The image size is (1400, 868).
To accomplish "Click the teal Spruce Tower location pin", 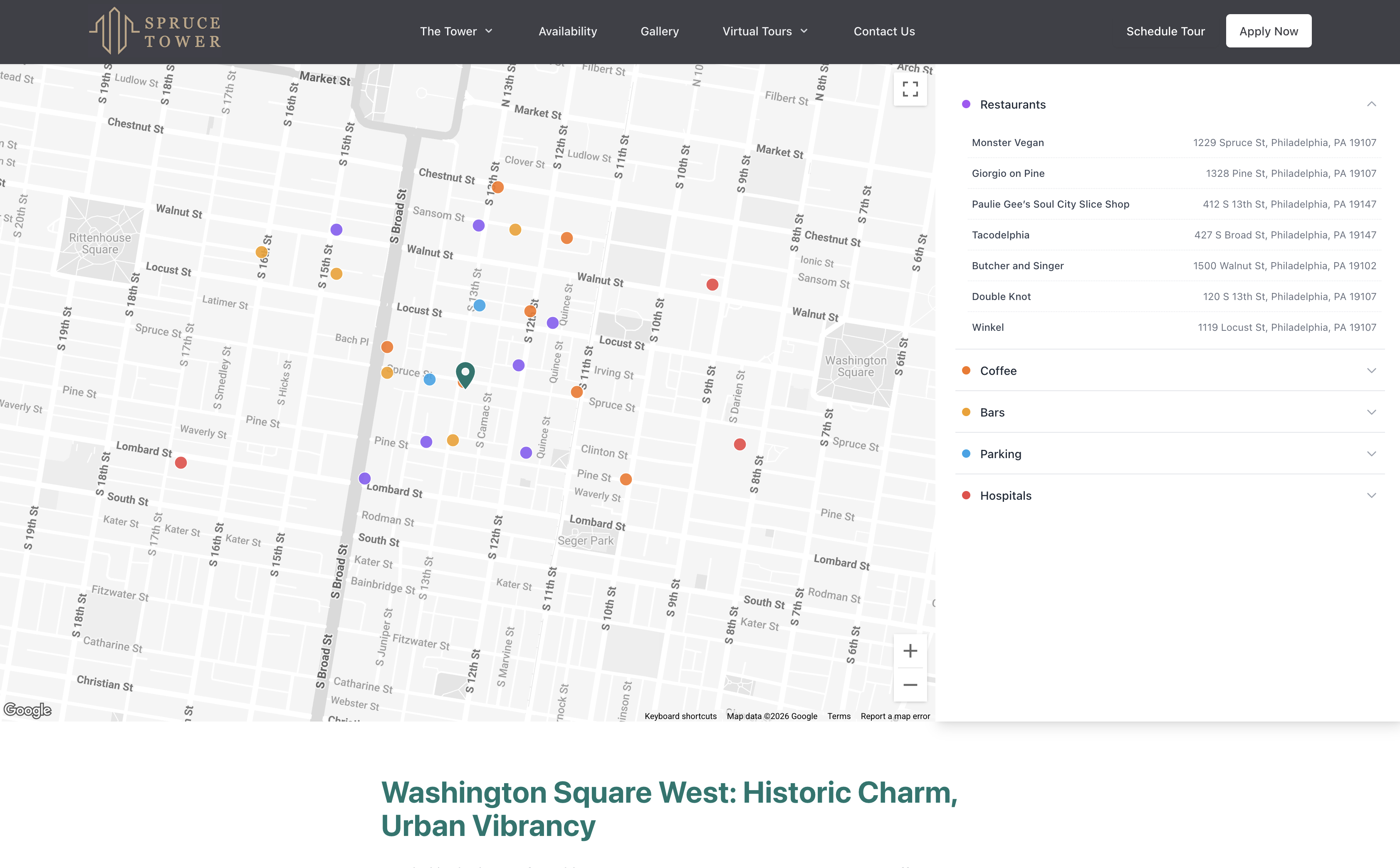I will 465,375.
